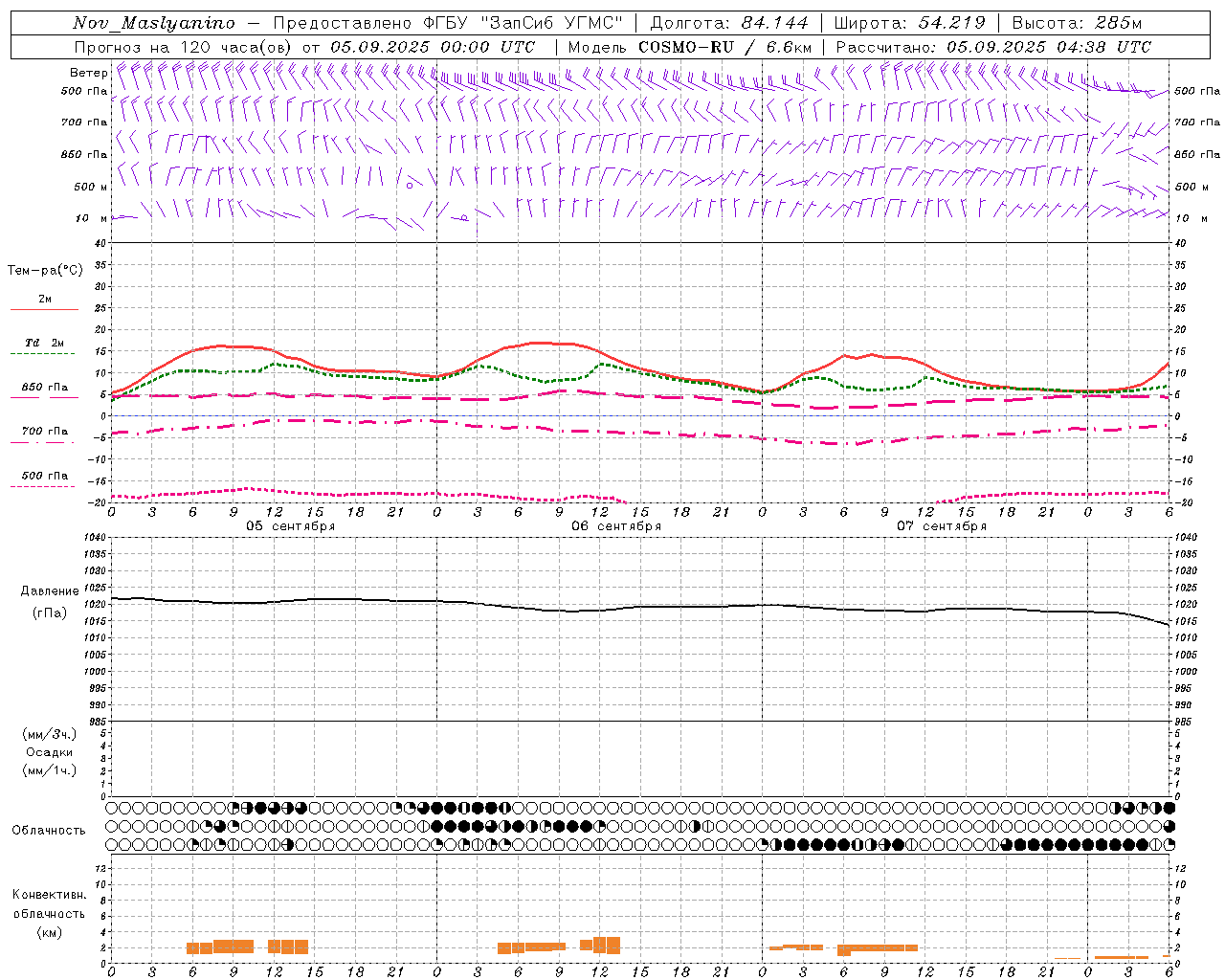Click the Осадки precipitation label
The image size is (1225, 980).
50,752
